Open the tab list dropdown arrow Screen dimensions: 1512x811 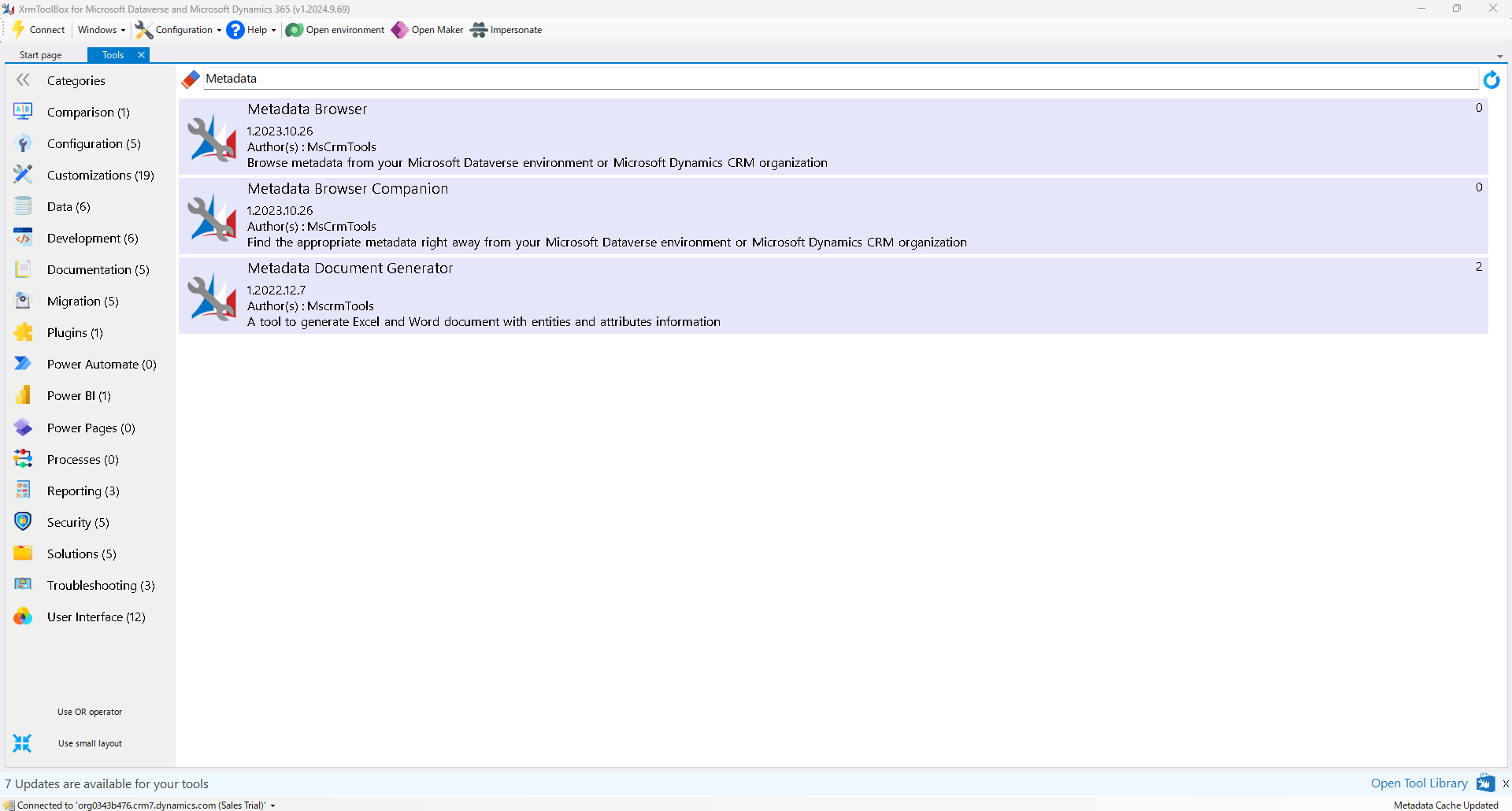pos(1499,57)
